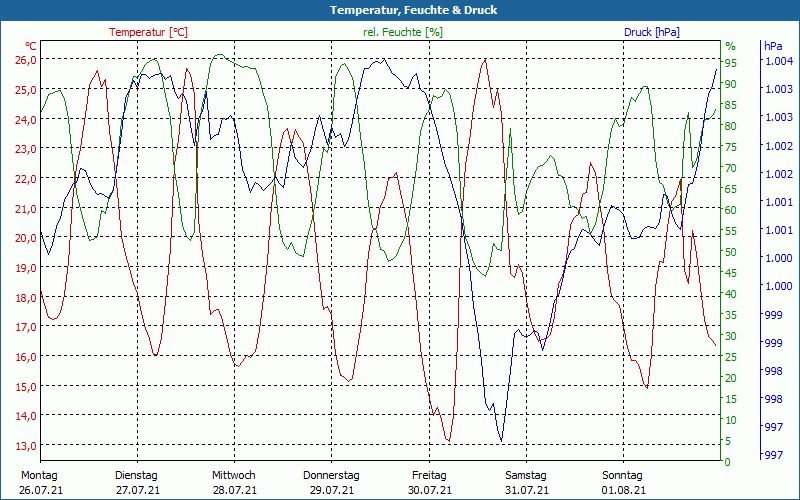The image size is (800, 500).
Task: Click the '13,0' temperature axis tick
Action: click(x=25, y=446)
